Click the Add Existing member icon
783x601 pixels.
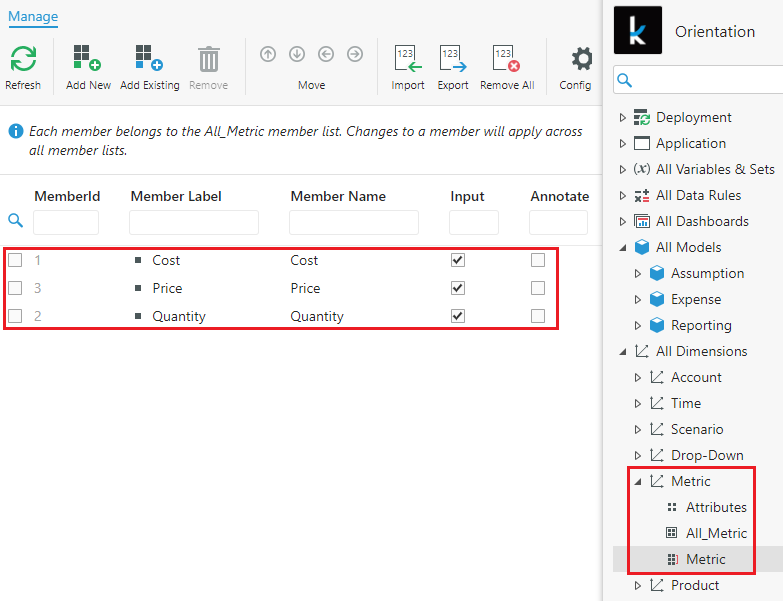(x=149, y=60)
